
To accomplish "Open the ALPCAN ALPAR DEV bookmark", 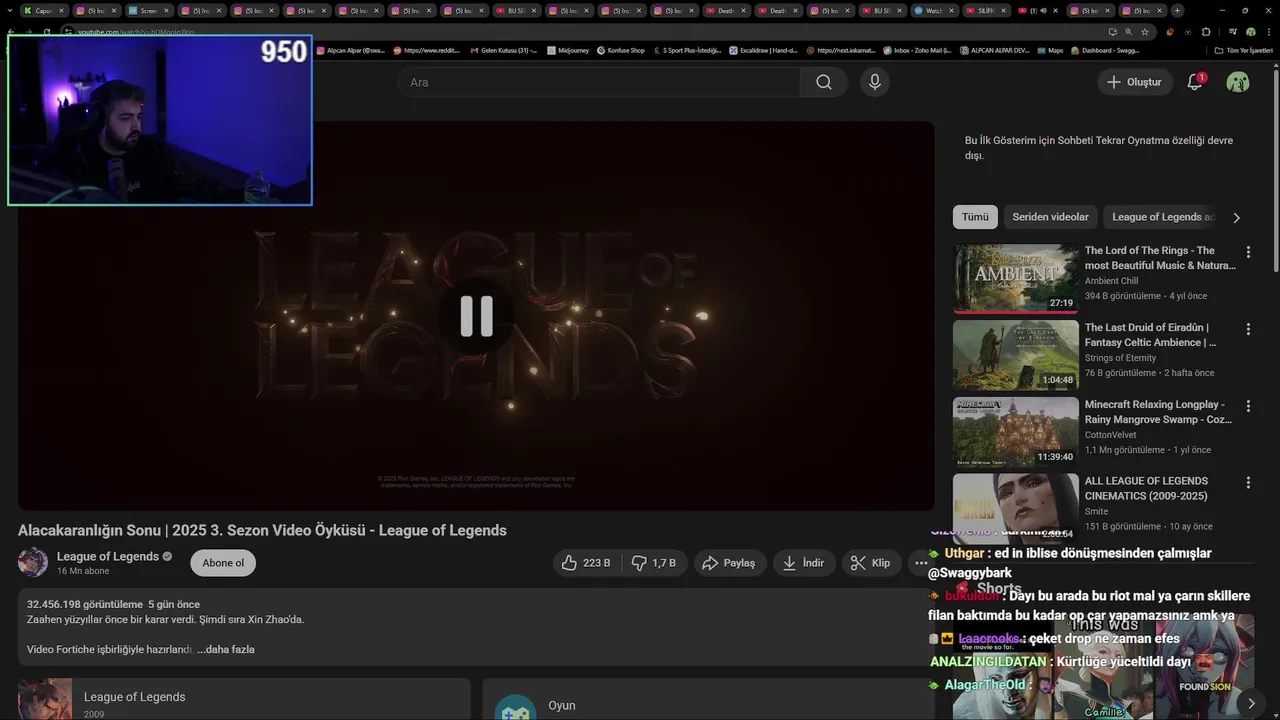I will [994, 50].
